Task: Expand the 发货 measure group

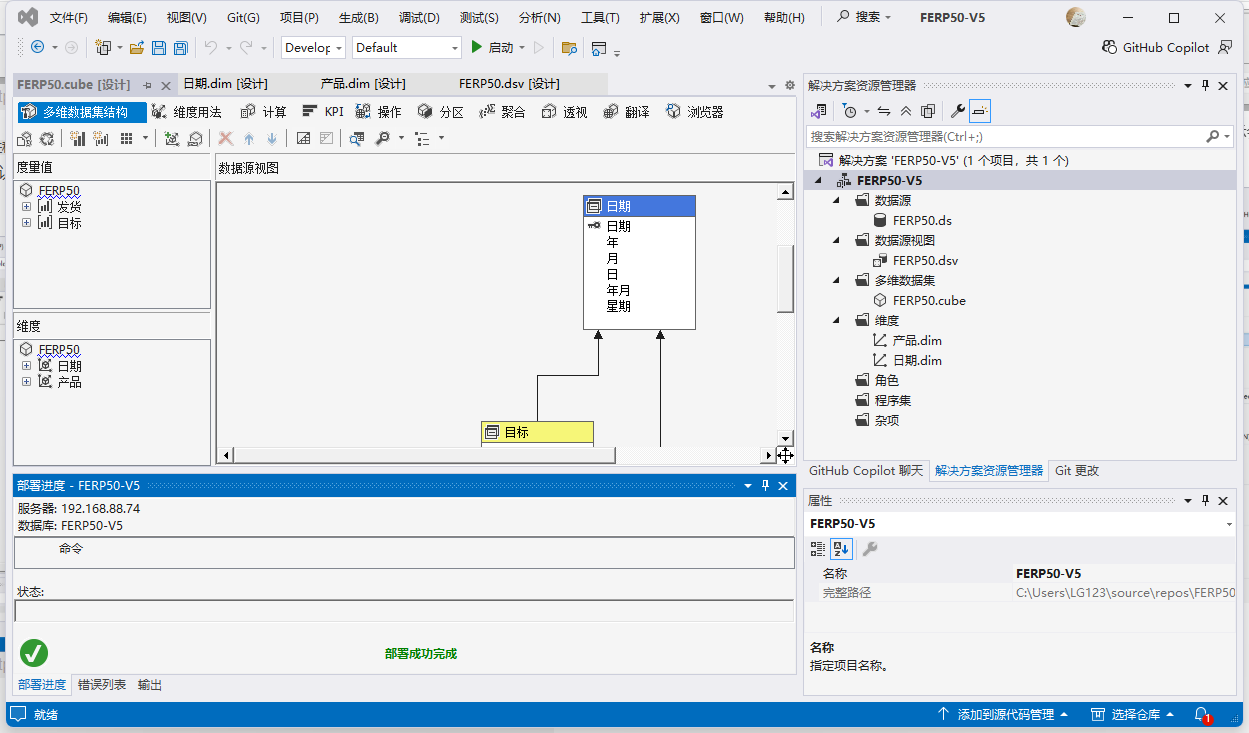Action: [x=27, y=207]
